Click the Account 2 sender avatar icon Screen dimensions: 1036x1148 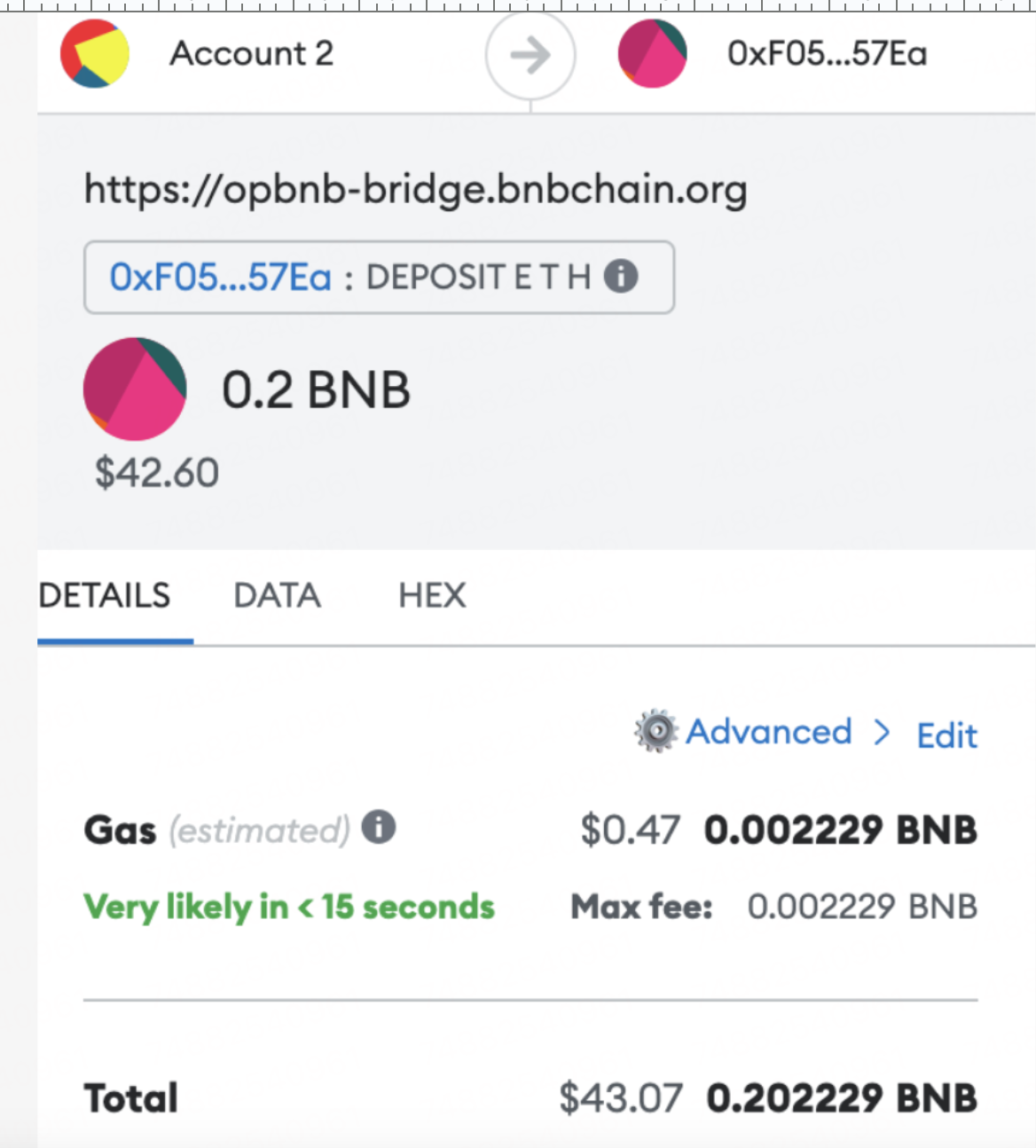click(x=95, y=53)
